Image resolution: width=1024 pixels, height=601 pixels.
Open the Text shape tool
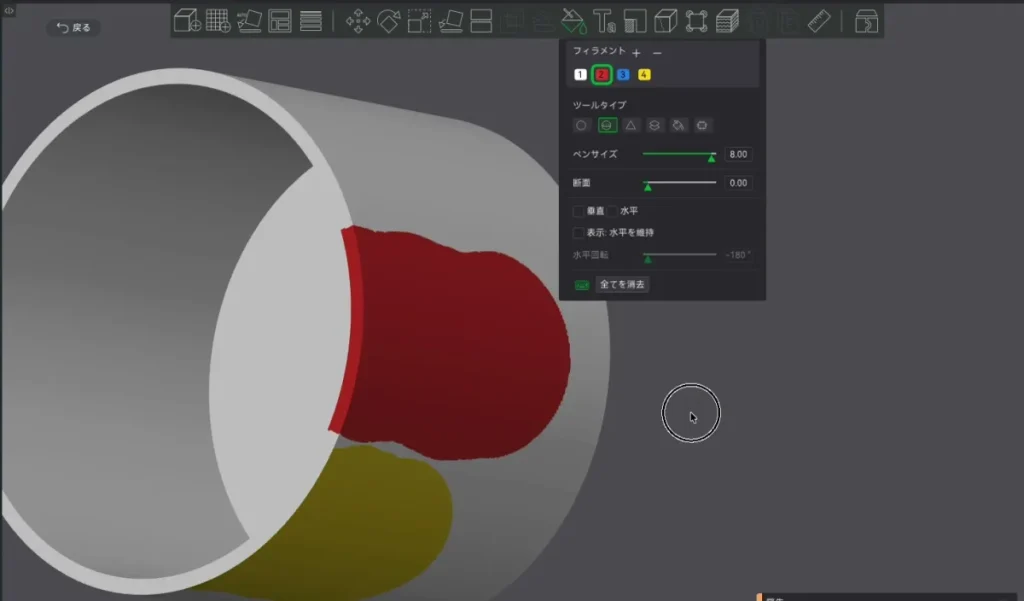(x=604, y=21)
